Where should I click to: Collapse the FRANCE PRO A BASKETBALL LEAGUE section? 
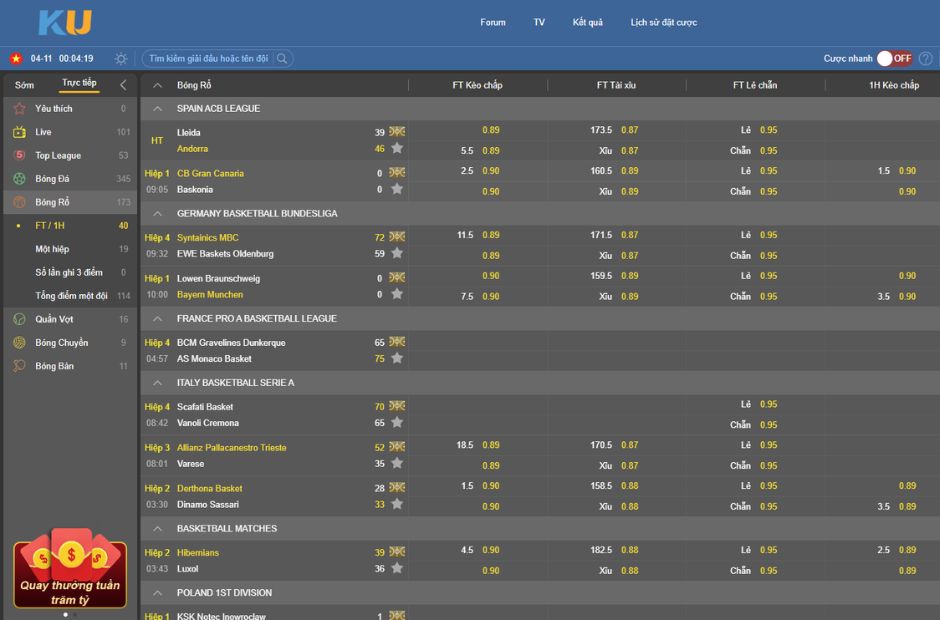(157, 318)
